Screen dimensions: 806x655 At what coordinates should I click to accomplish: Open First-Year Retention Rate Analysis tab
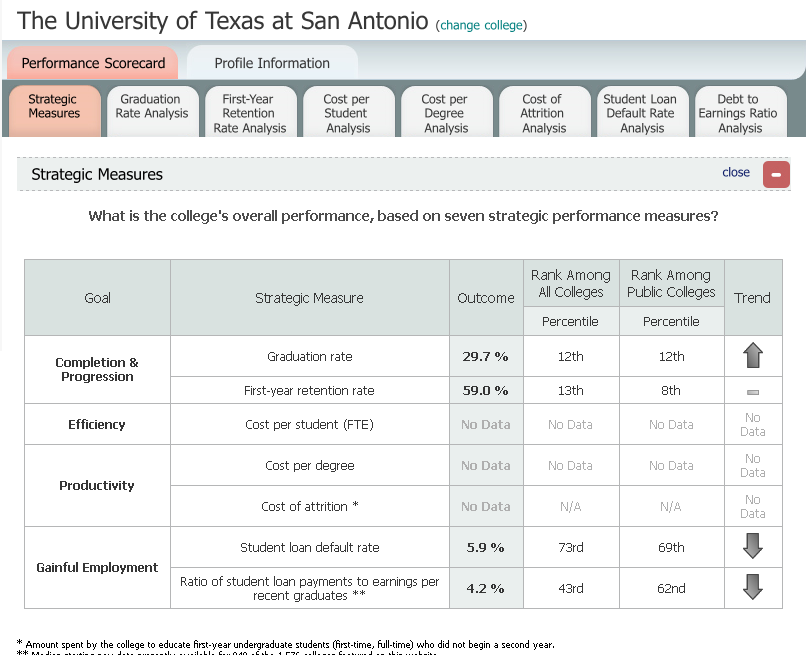[250, 113]
